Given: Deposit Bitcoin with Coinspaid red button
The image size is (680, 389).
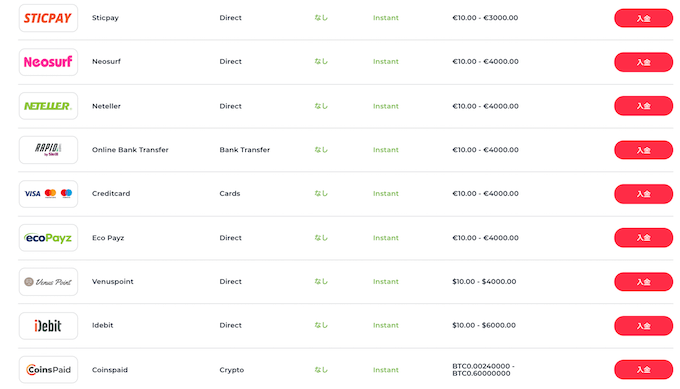Looking at the screenshot, I should (x=644, y=369).
